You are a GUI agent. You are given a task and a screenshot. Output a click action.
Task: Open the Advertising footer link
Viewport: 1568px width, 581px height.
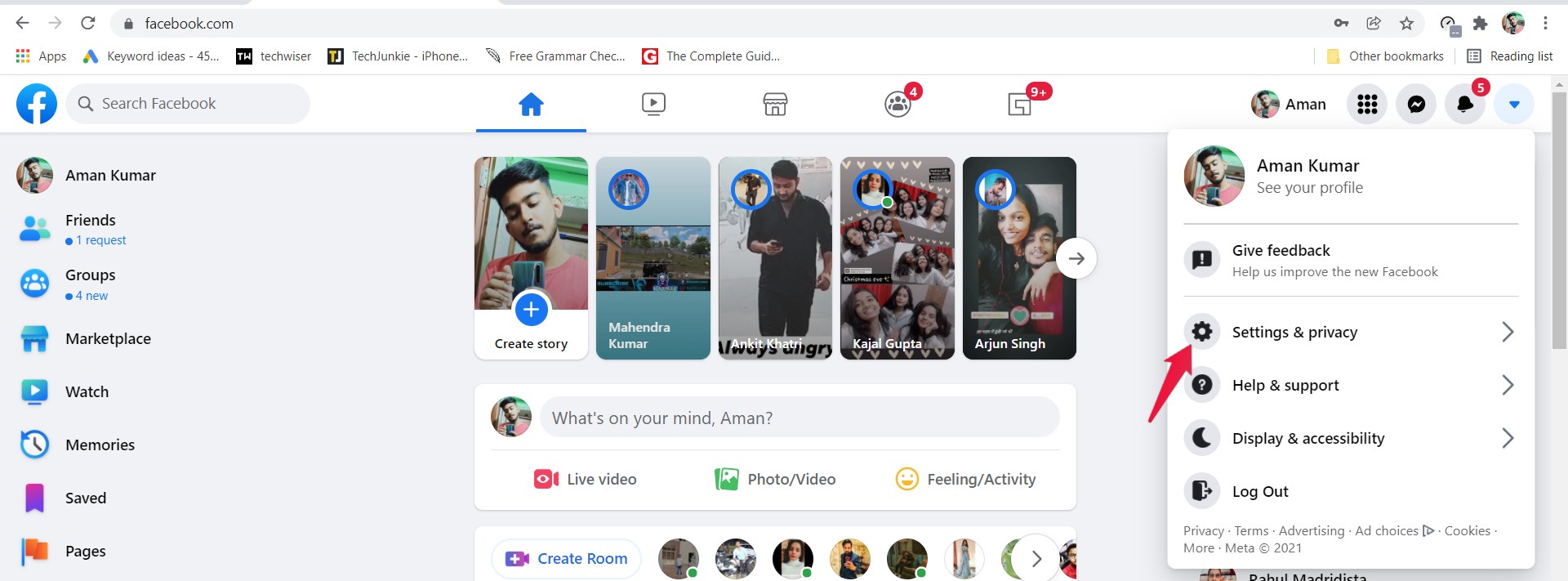tap(1312, 531)
